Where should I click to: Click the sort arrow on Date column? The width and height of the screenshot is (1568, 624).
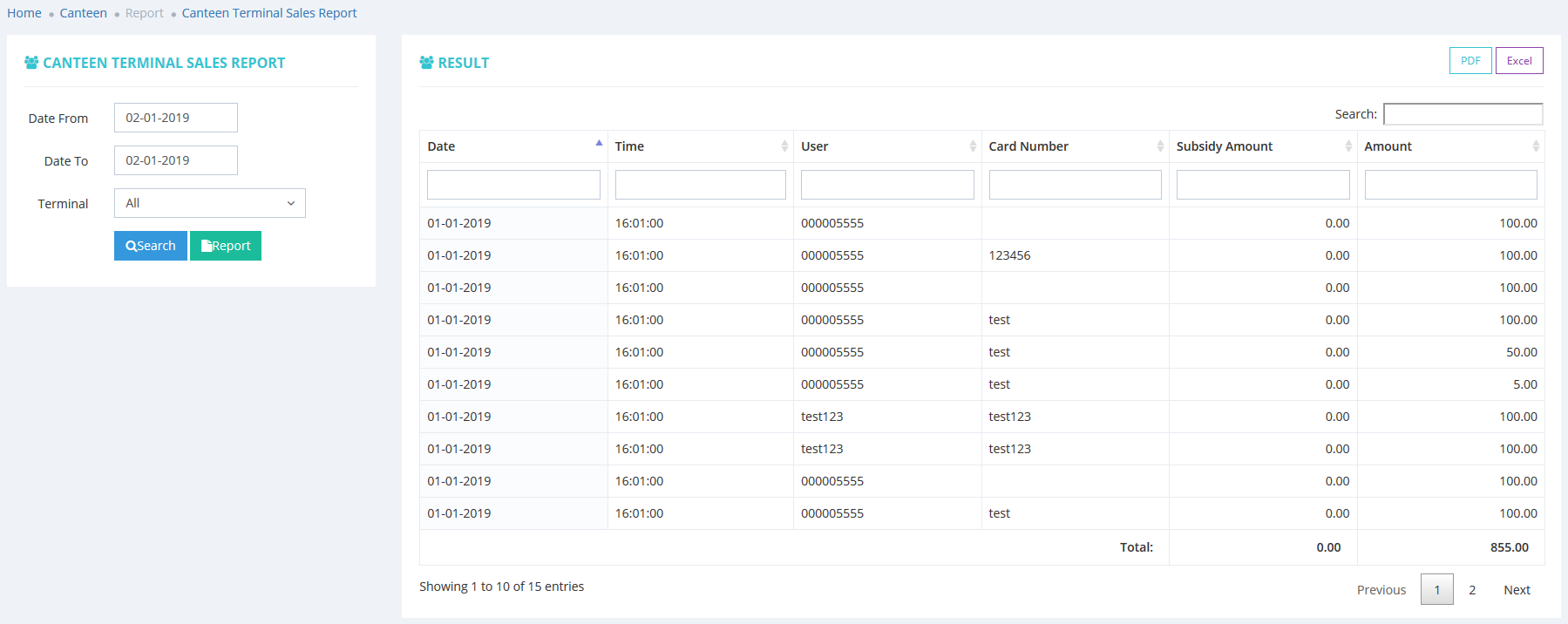tap(599, 145)
